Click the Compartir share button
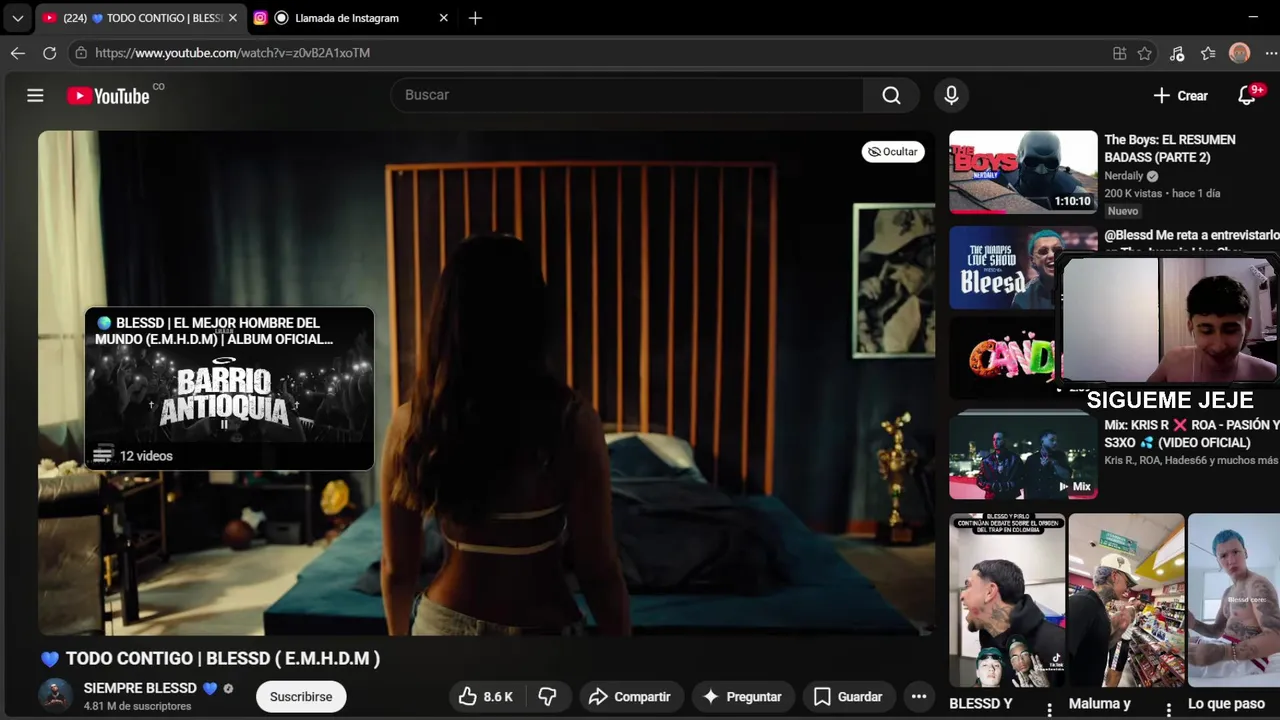1280x720 pixels. (x=629, y=697)
